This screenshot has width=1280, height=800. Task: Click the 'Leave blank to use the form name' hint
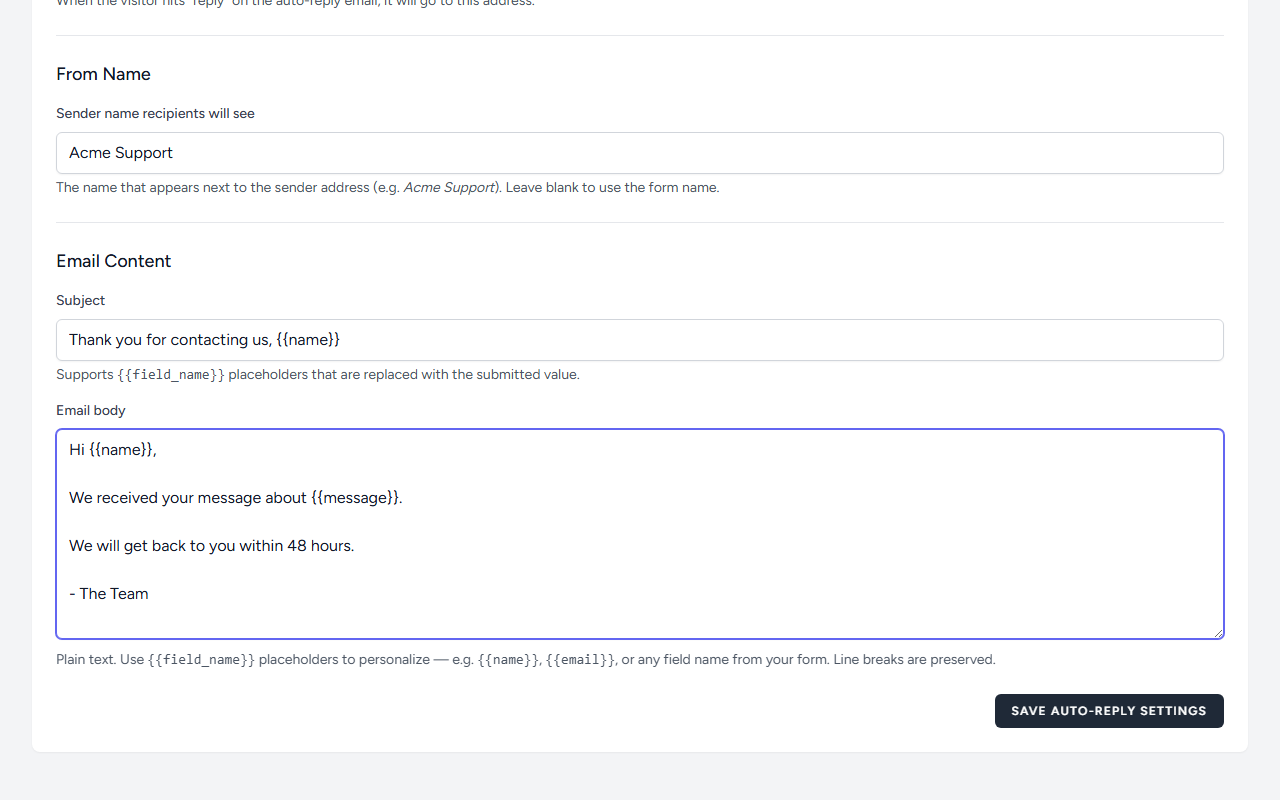pos(612,187)
